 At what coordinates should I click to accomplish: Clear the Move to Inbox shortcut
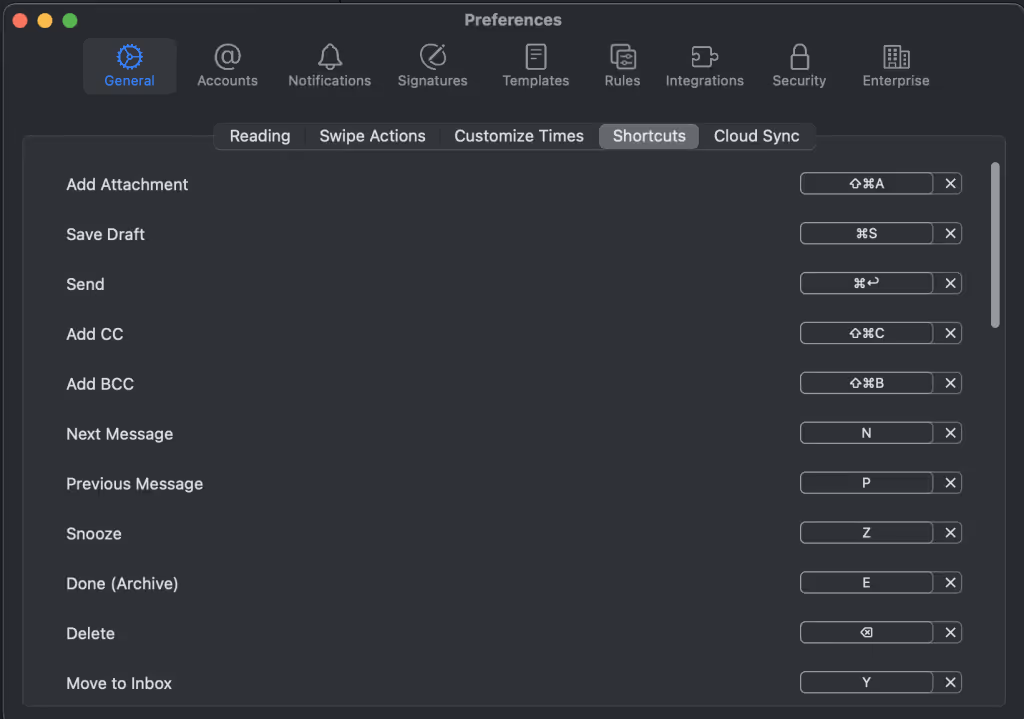coord(950,682)
